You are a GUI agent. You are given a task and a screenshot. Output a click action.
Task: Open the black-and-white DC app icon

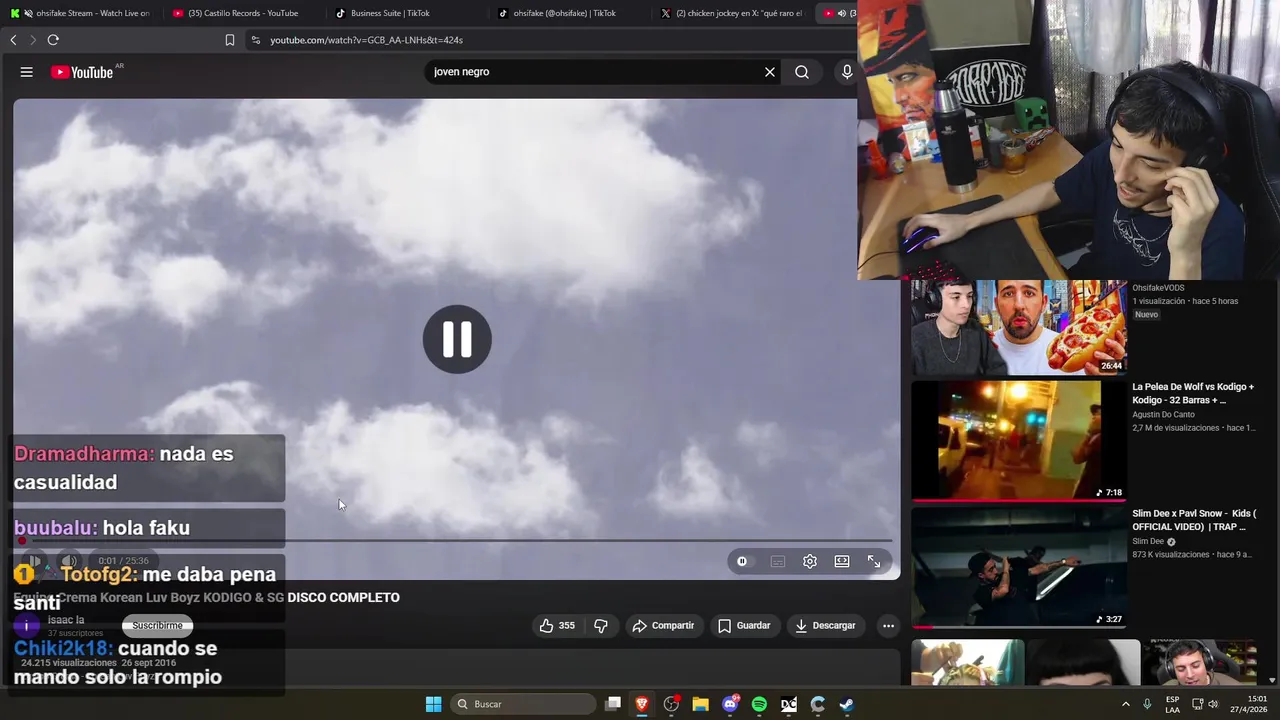(x=788, y=704)
